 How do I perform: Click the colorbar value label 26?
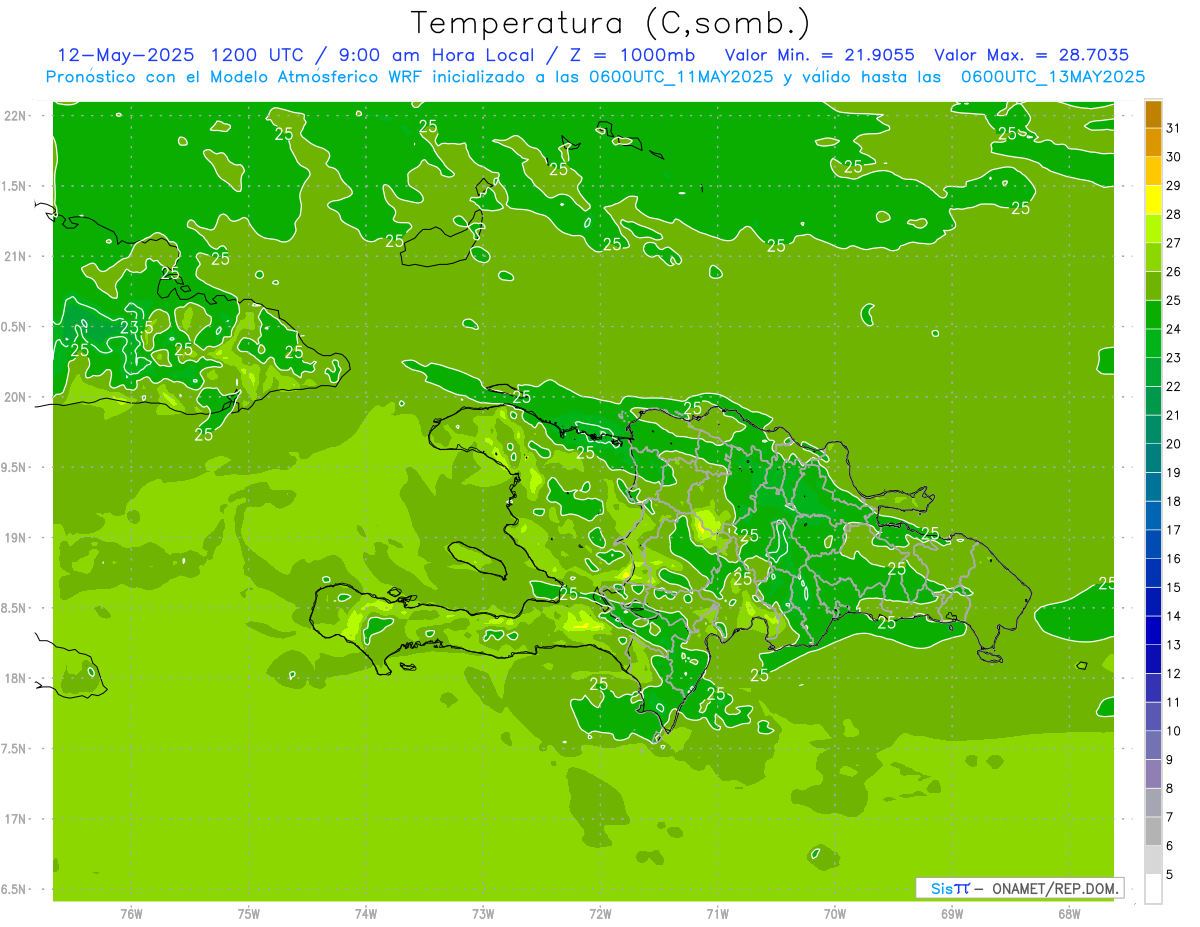click(x=1174, y=272)
